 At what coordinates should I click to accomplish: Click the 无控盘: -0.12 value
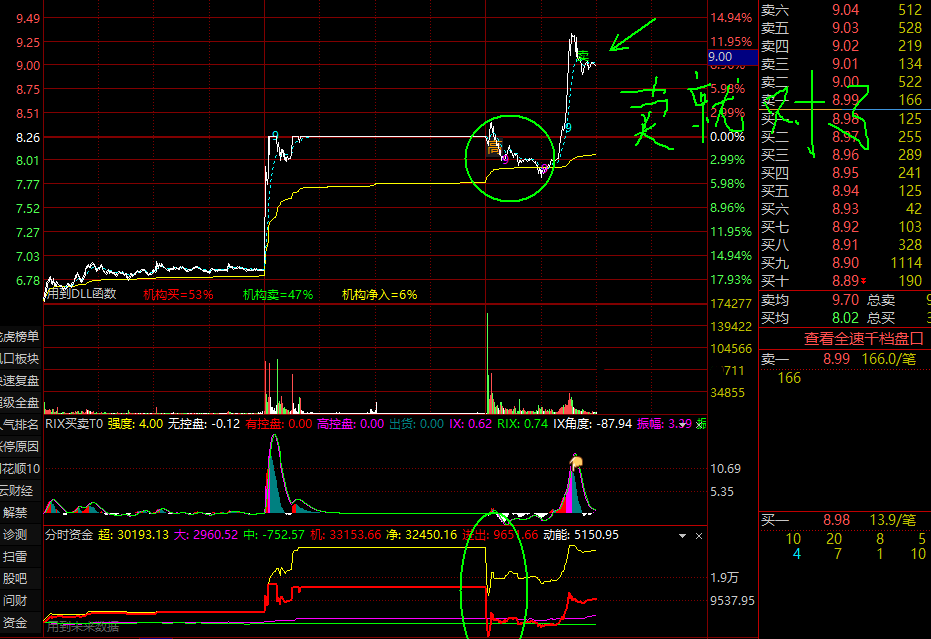204,424
